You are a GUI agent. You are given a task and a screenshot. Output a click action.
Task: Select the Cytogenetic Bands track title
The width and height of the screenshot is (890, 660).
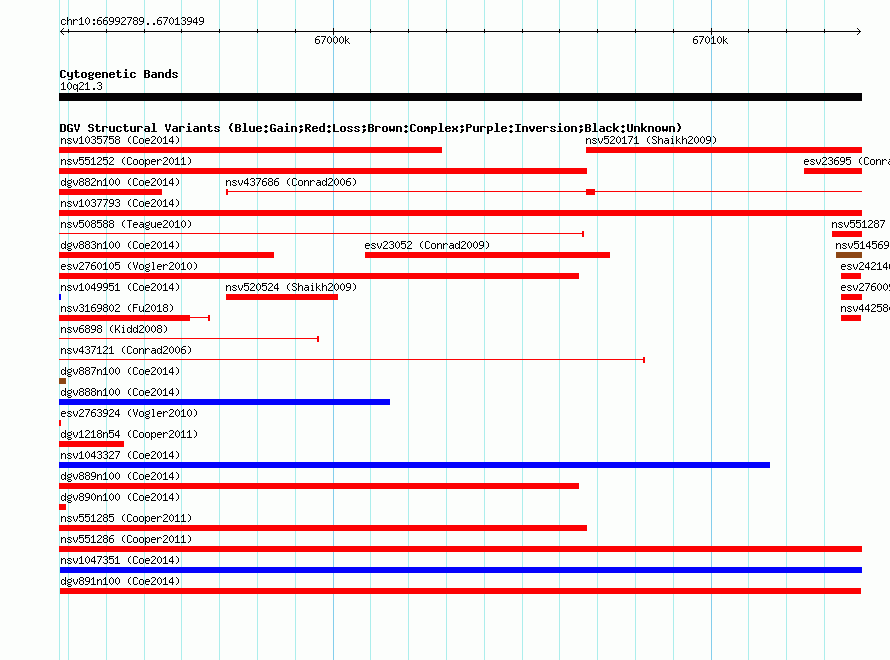point(119,74)
